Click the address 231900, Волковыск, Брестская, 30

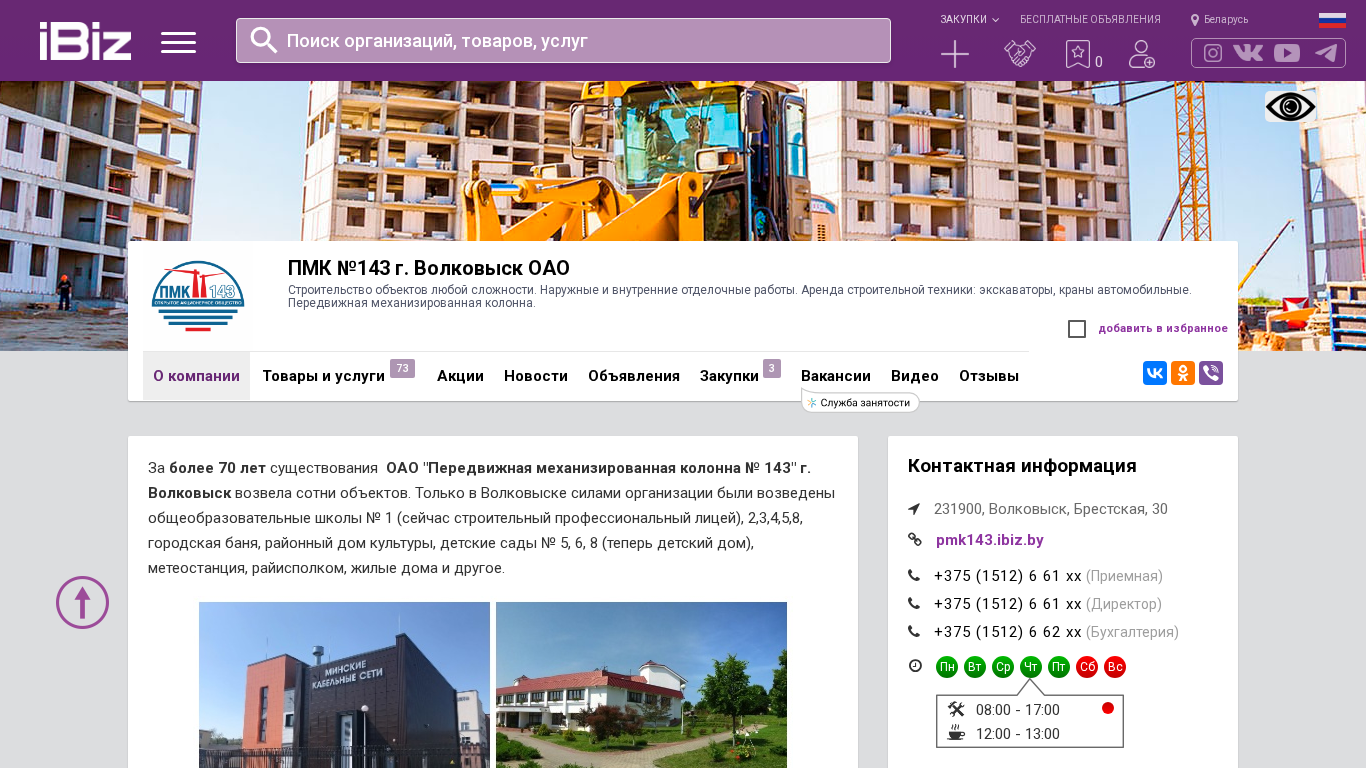[1051, 509]
